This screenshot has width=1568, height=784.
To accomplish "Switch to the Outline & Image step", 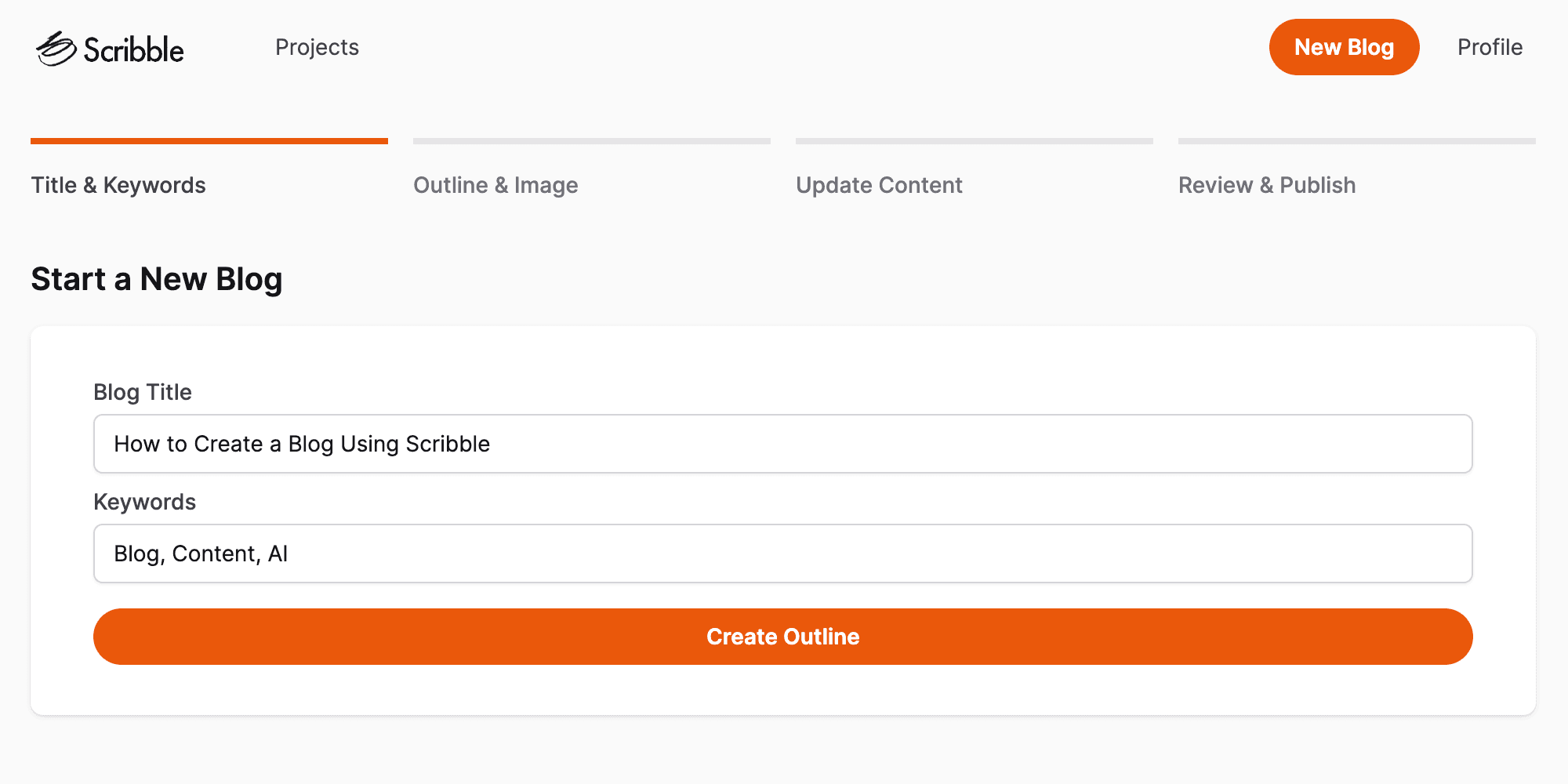I will (495, 185).
